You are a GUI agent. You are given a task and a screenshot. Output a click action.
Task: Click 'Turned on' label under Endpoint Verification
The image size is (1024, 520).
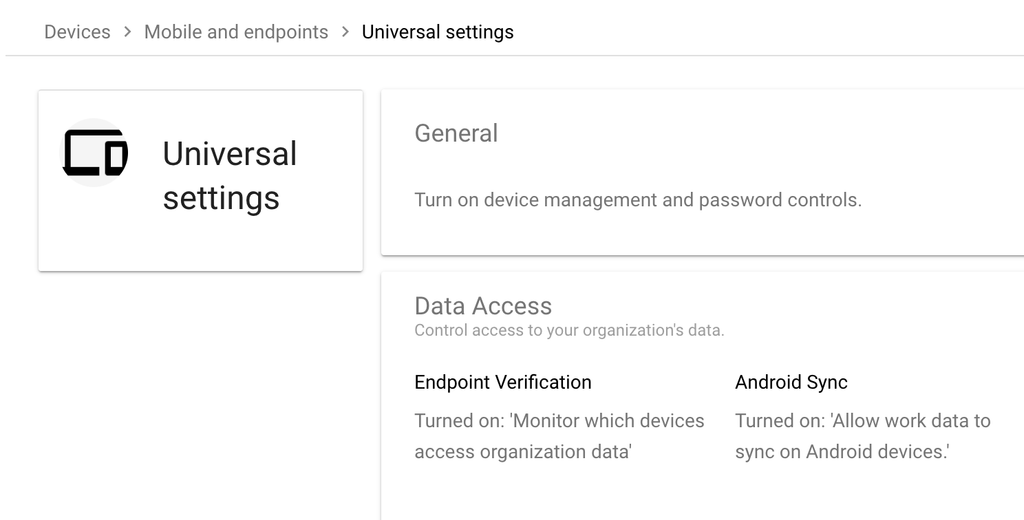tap(460, 421)
